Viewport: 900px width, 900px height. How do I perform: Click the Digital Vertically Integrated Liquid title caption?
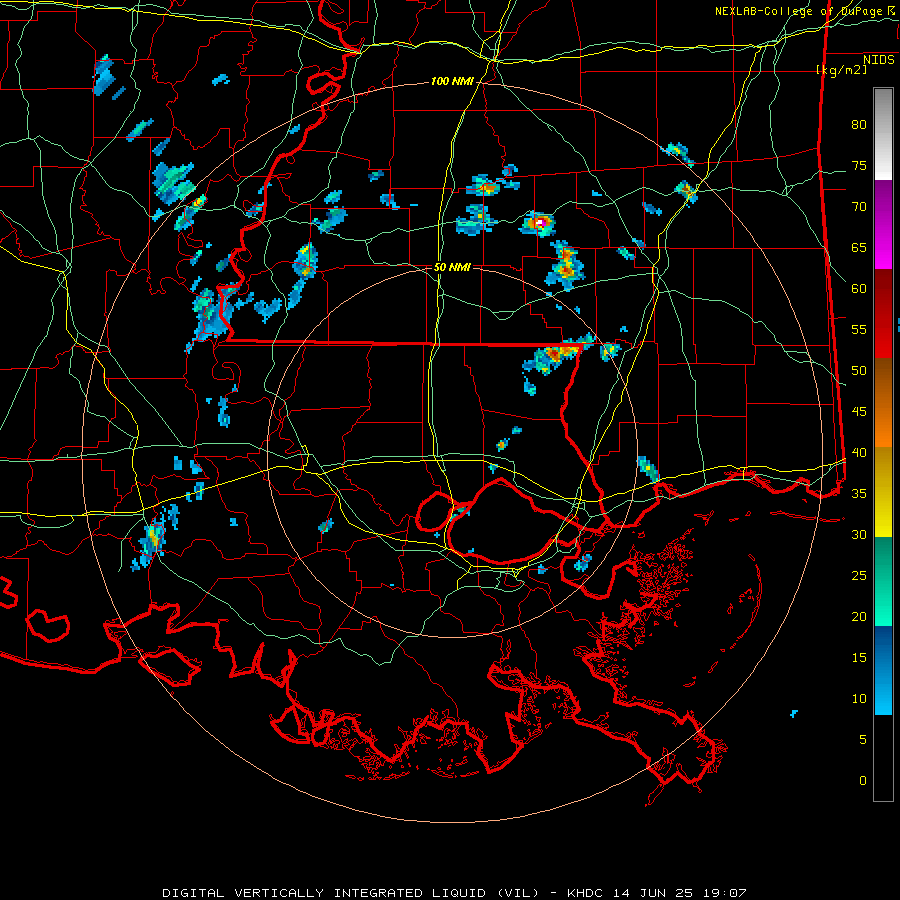pyautogui.click(x=454, y=893)
